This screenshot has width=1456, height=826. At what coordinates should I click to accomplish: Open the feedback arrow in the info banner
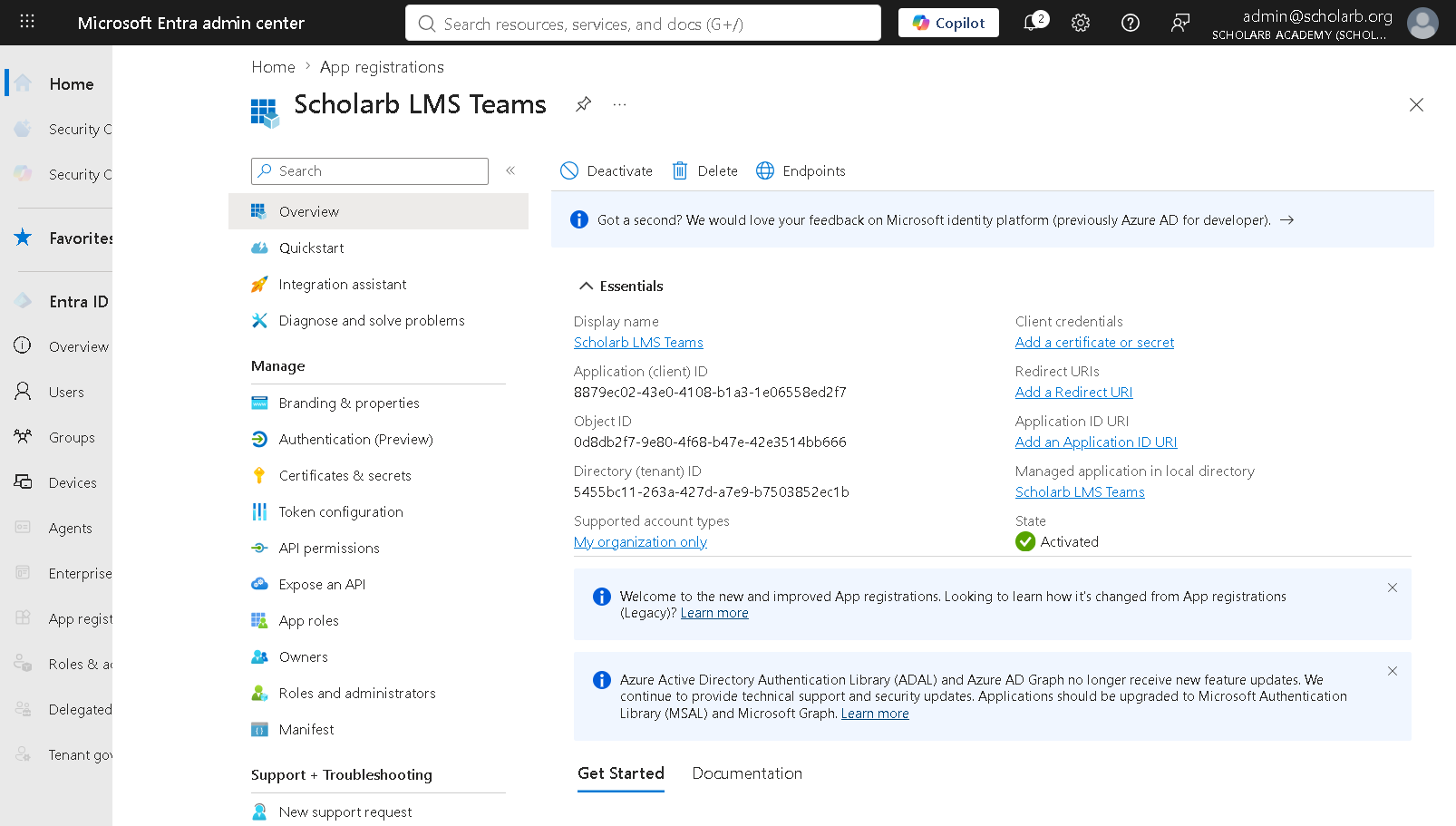coord(1286,219)
